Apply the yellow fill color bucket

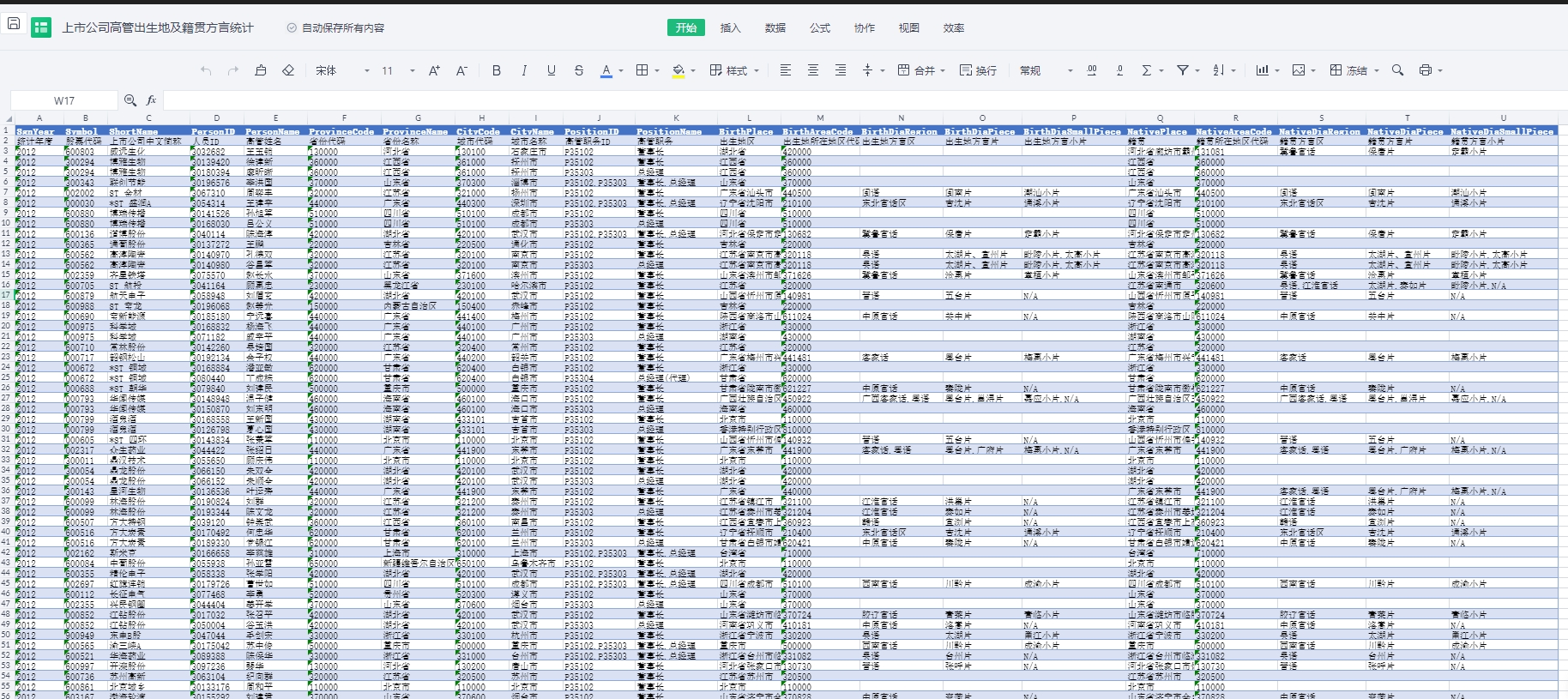coord(678,70)
